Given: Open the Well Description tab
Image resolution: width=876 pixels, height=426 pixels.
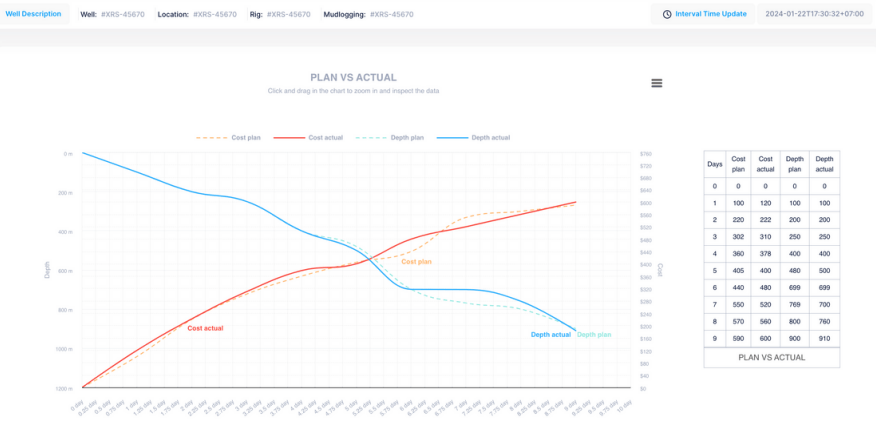Looking at the screenshot, I should pyautogui.click(x=33, y=14).
